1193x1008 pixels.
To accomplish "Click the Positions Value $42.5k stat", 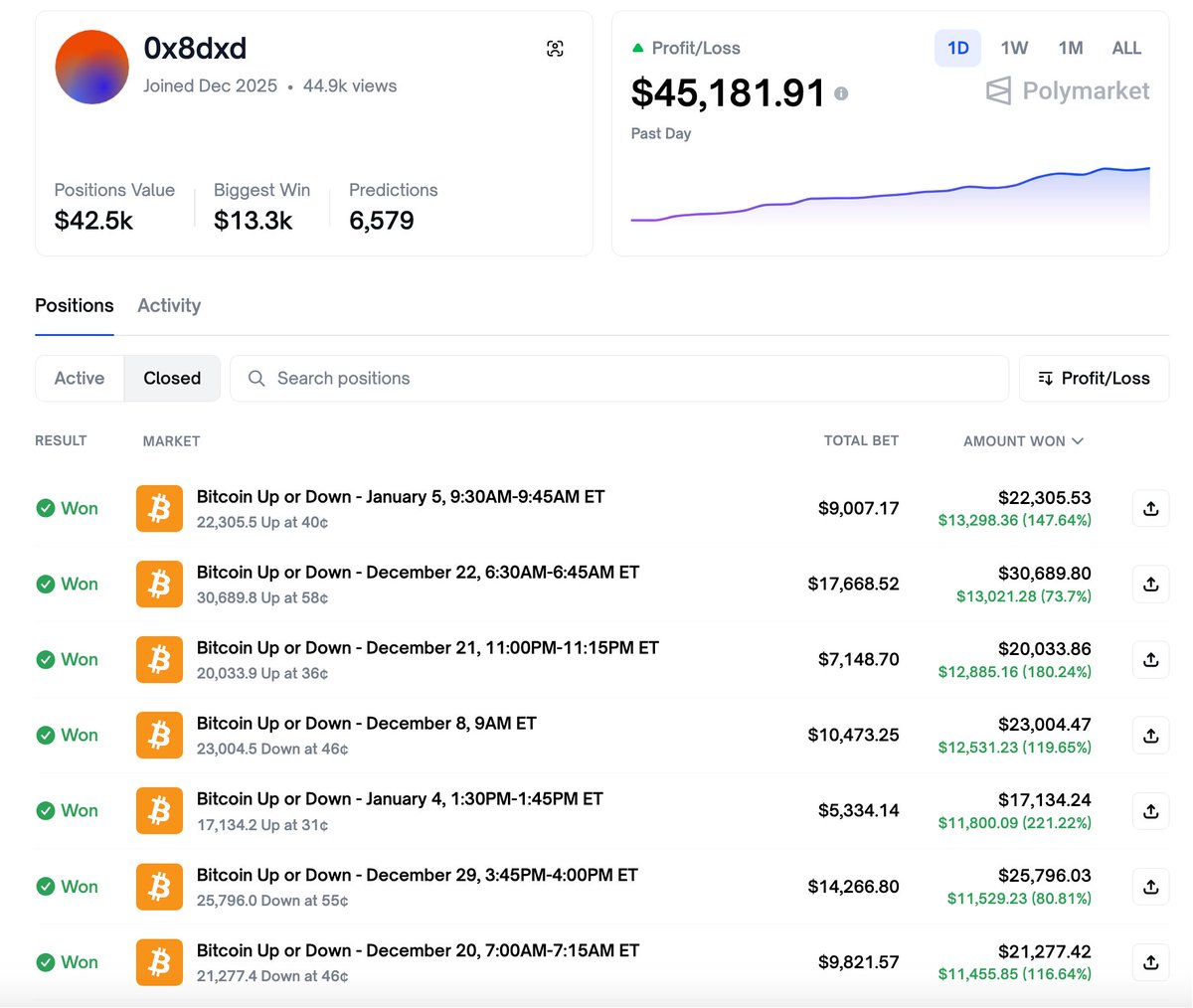I will tap(114, 207).
